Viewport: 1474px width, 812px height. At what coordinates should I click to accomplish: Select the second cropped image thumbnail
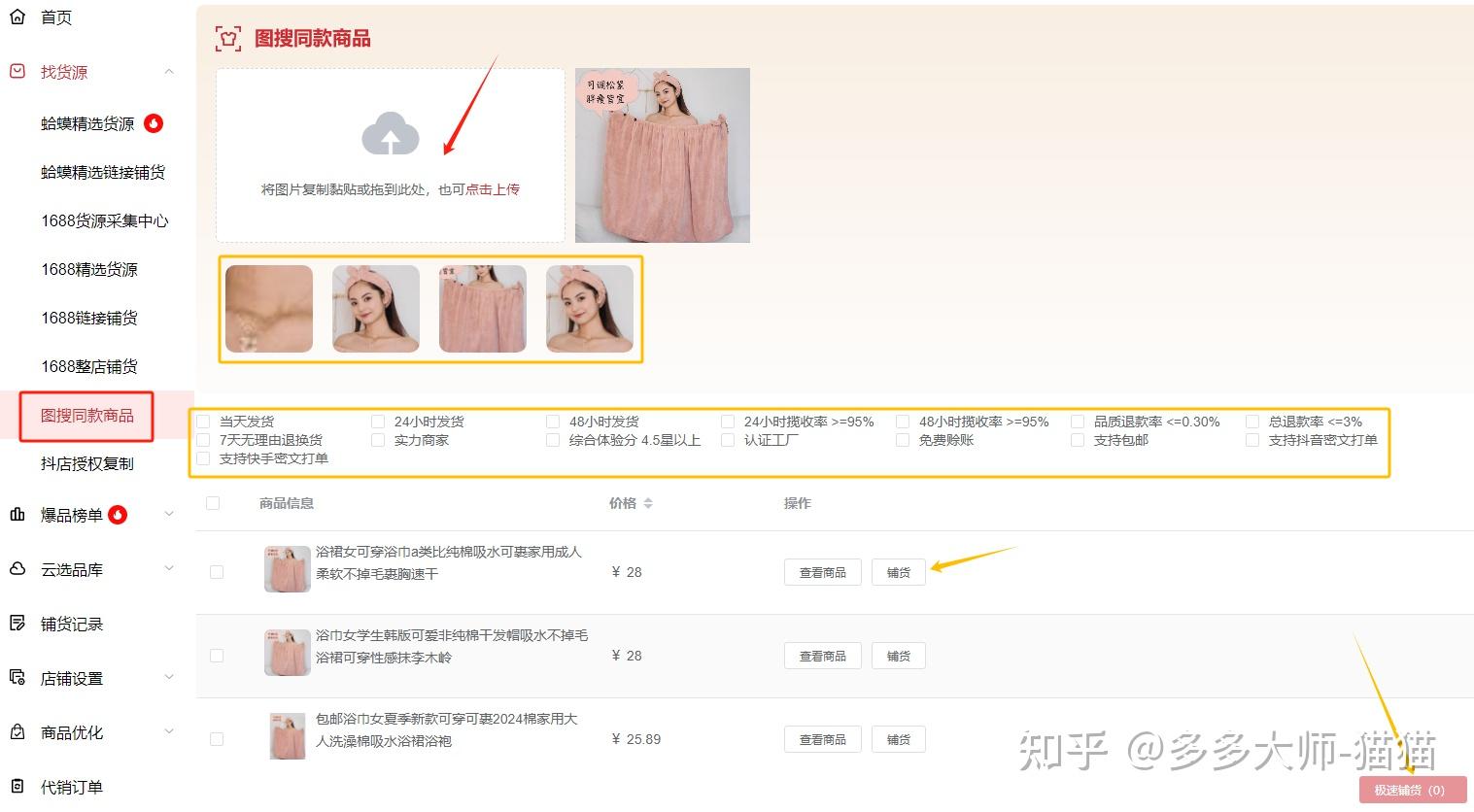(375, 308)
